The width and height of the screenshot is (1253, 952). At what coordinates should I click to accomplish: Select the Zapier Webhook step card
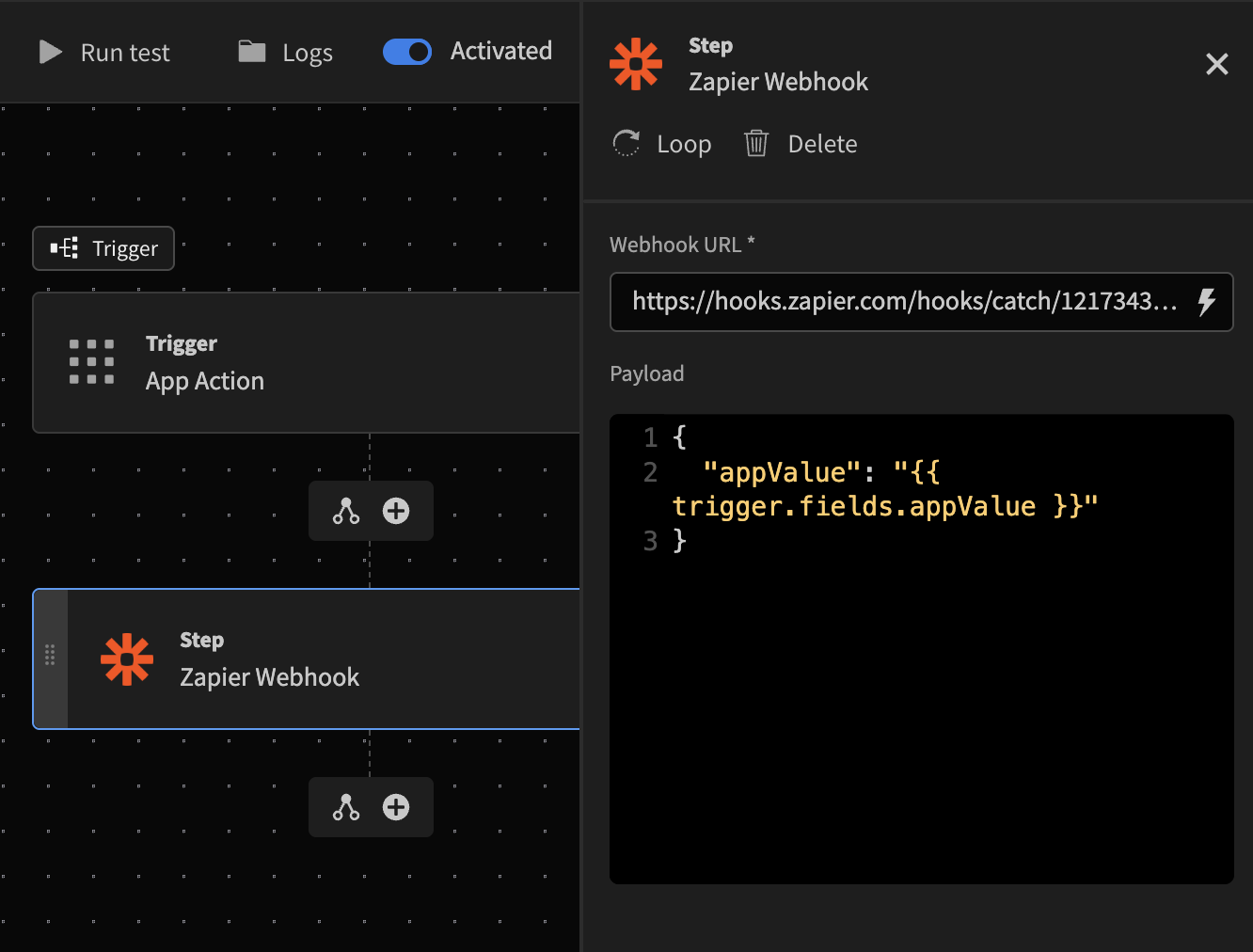point(307,658)
